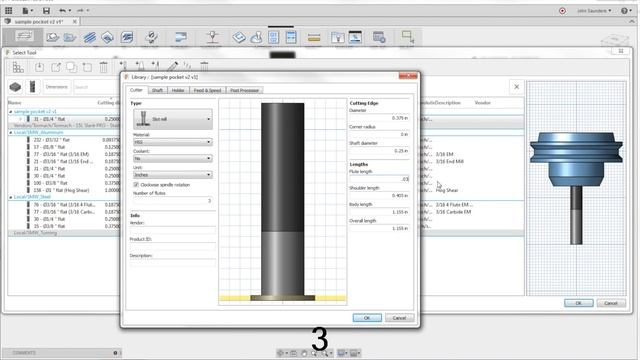Click the tool library tree icon
The image size is (640, 360).
(x=18, y=67)
